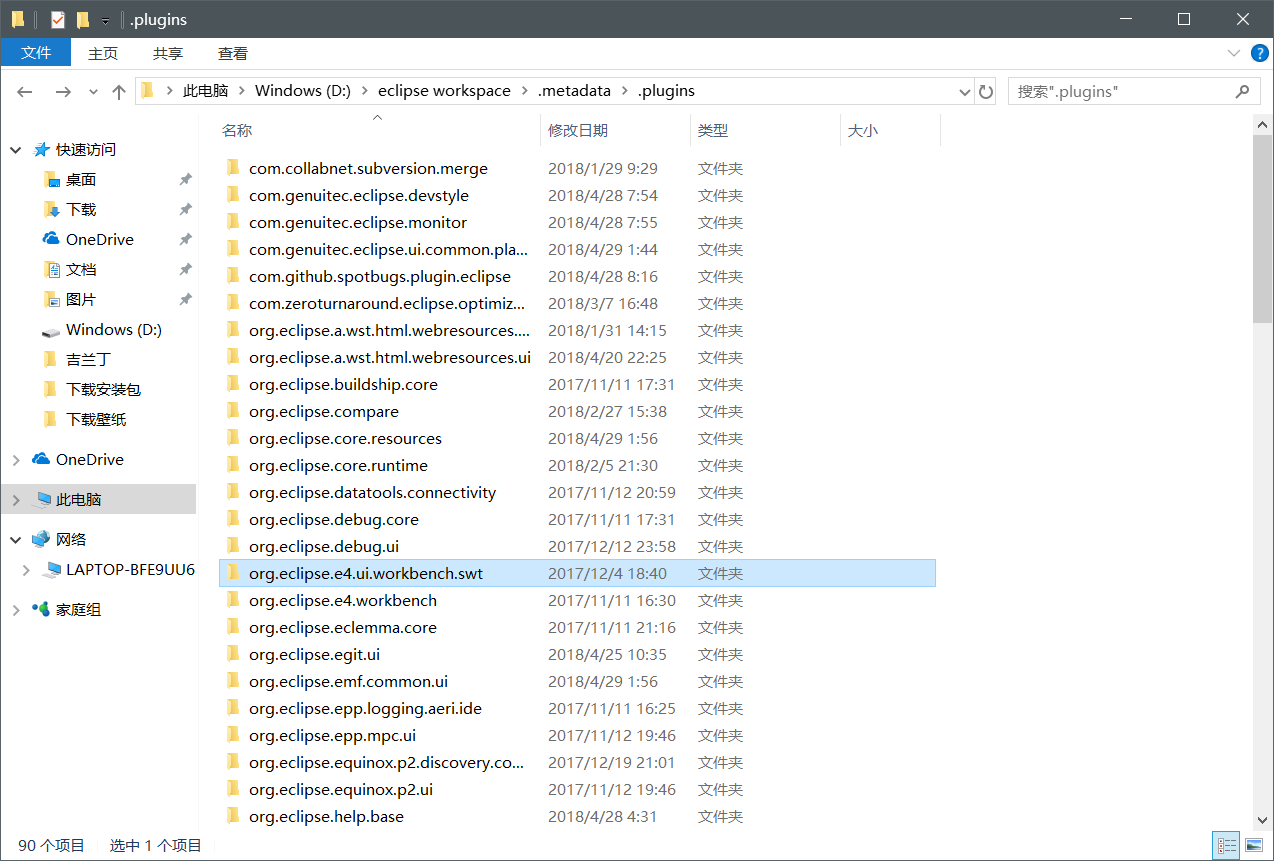Click folder icon of com.genuitec.eclipse.devstyle
The height and width of the screenshot is (861, 1274).
233,196
